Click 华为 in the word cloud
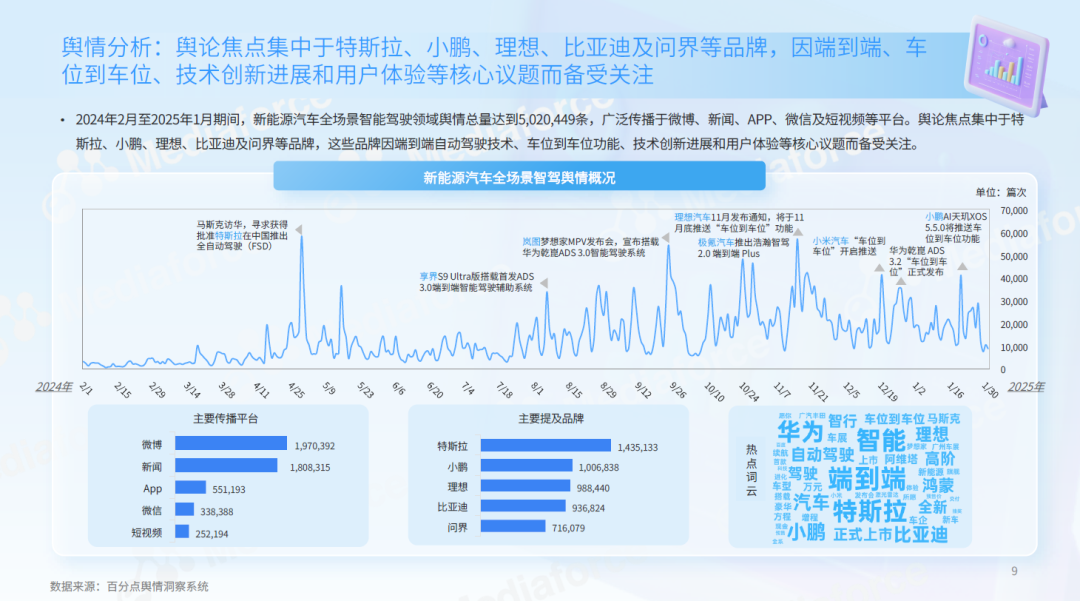Image resolution: width=1080 pixels, height=601 pixels. pyautogui.click(x=800, y=432)
